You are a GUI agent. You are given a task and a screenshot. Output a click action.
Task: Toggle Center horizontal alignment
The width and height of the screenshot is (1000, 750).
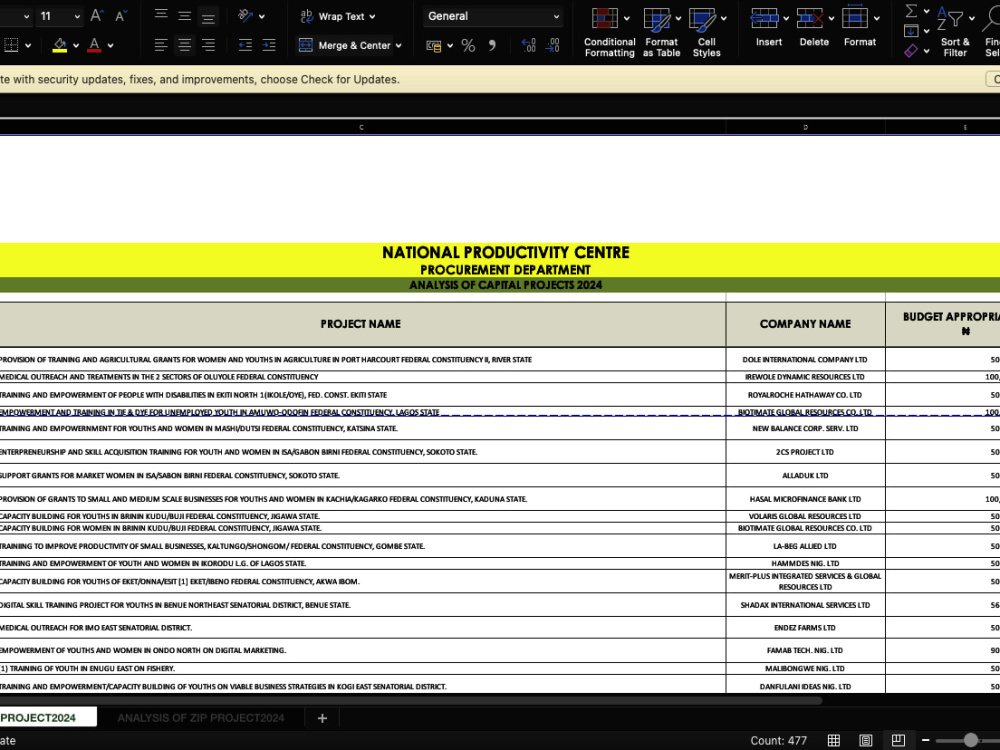tap(185, 45)
